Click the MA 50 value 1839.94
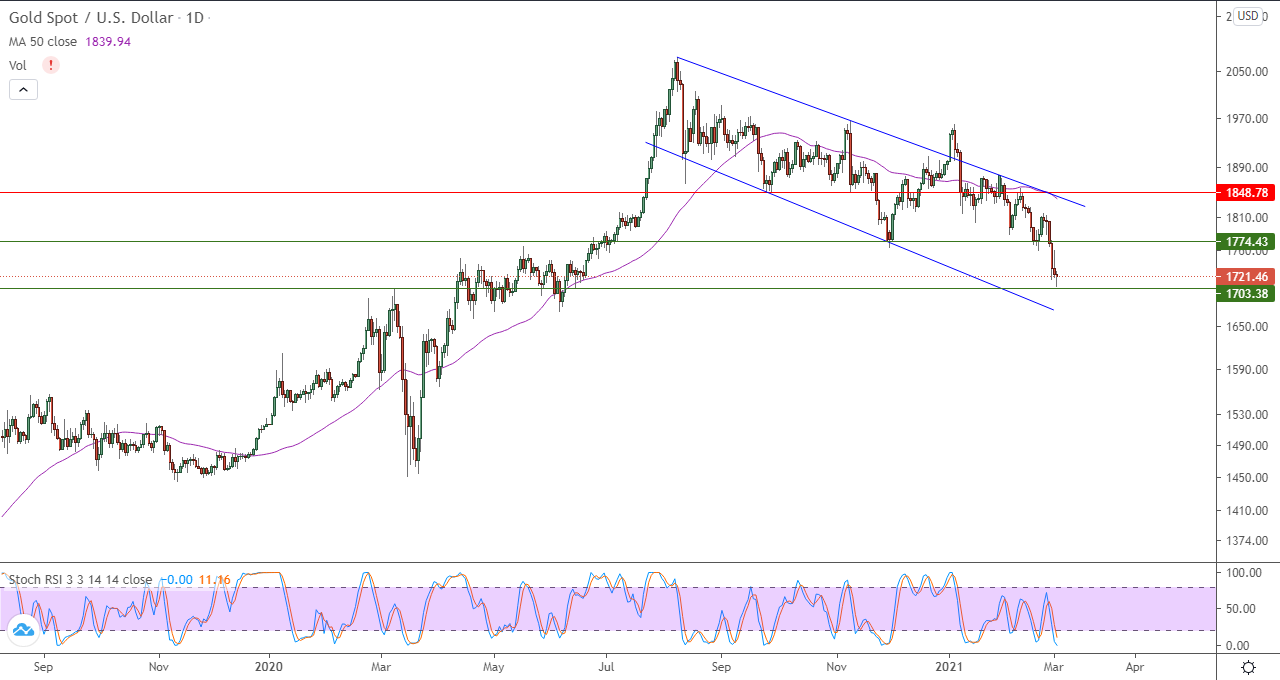The height and width of the screenshot is (680, 1280). click(109, 42)
